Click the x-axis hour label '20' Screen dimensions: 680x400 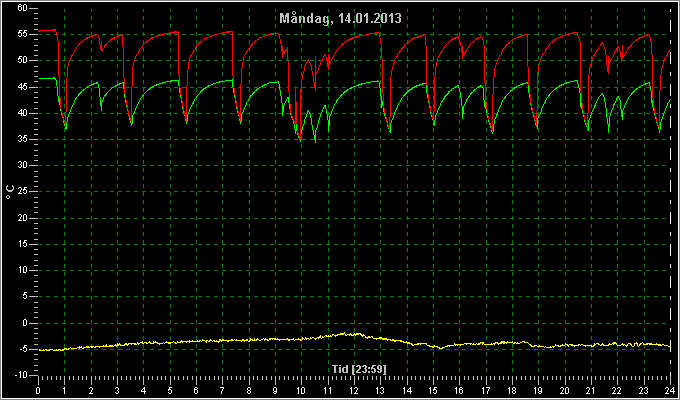565,390
